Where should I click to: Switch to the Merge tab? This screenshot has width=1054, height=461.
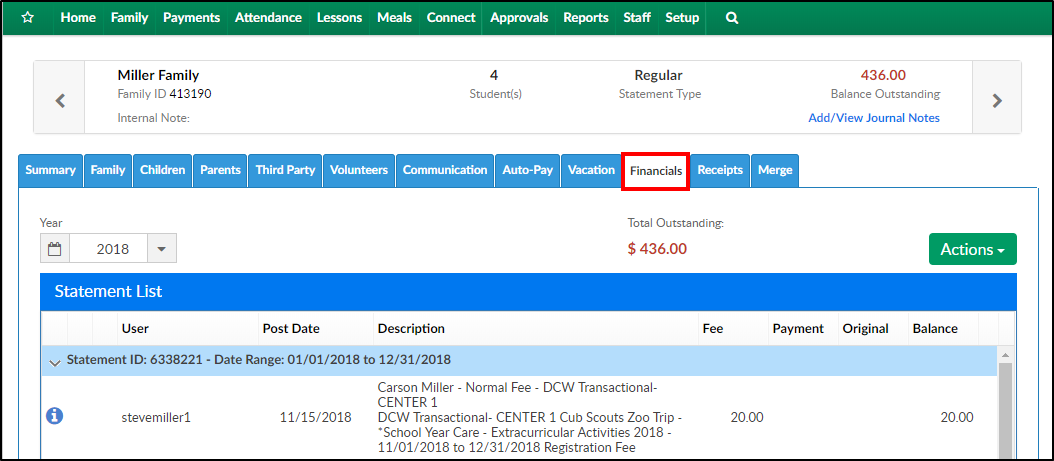click(x=775, y=171)
